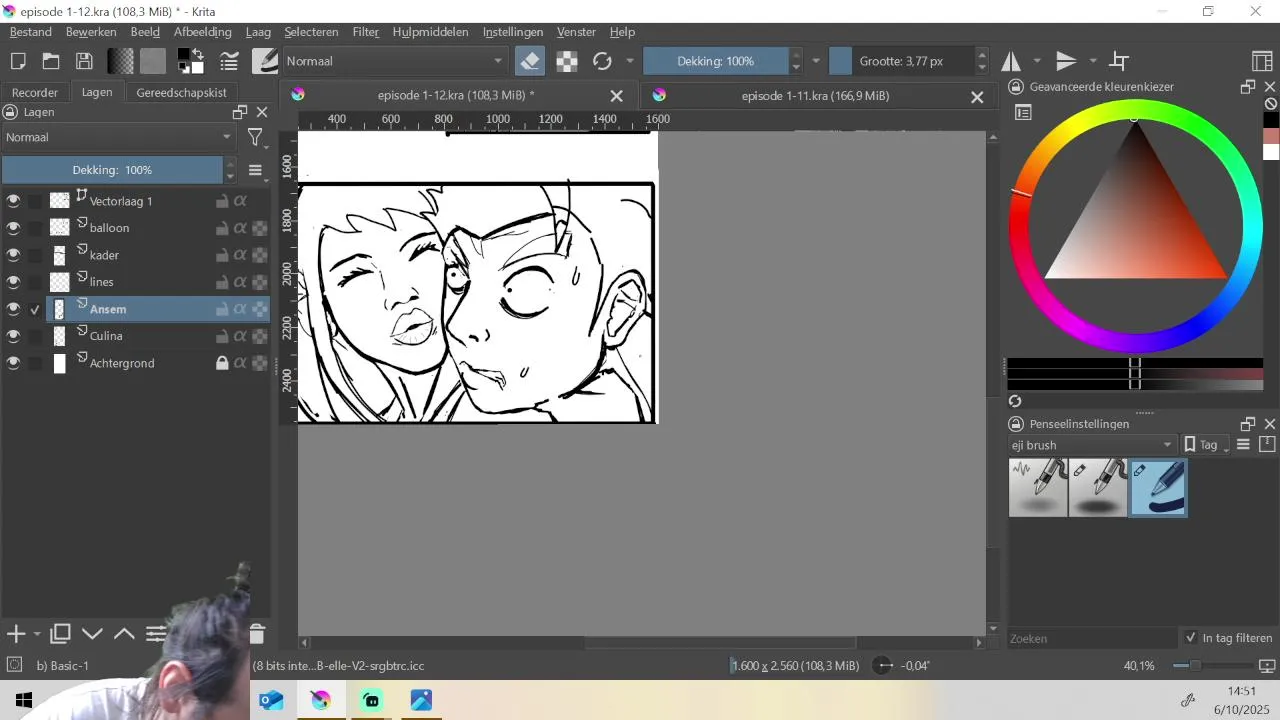This screenshot has height=720, width=1280.
Task: Reload original brush preset icon
Action: (602, 61)
